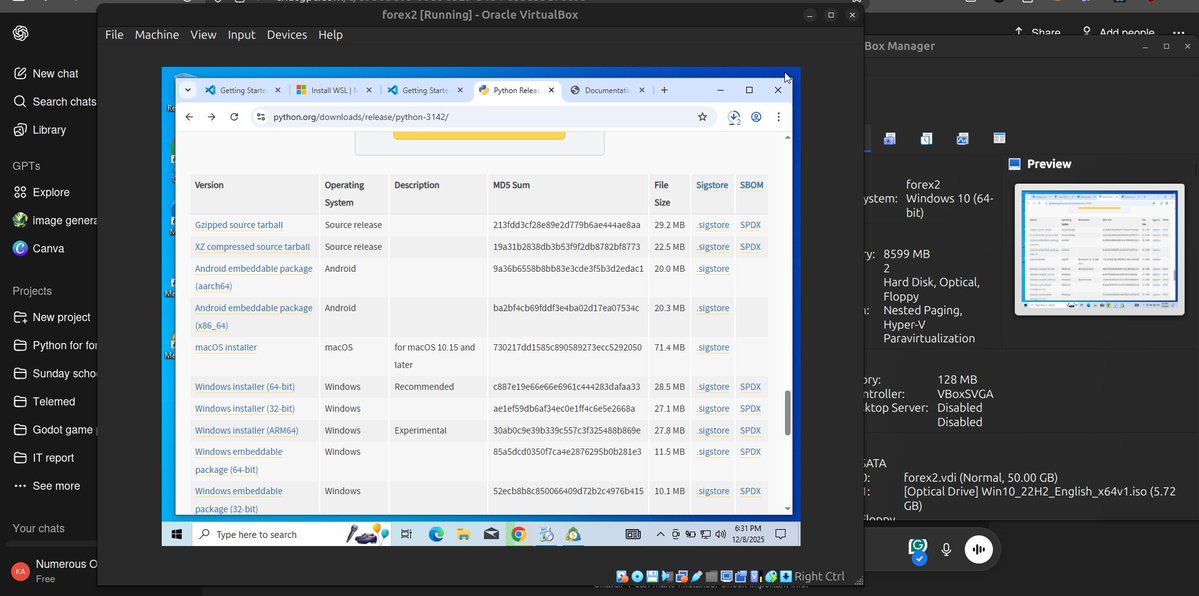Open the Chrome tab search dropdown
Screen dimensions: 1199x596
click(187, 90)
